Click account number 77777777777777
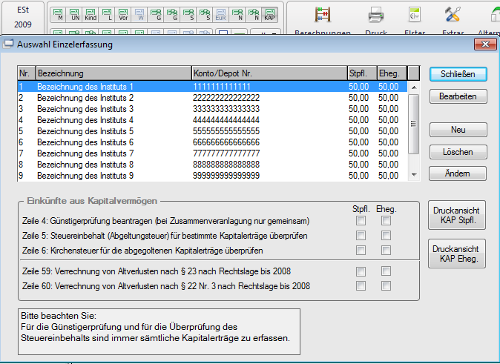Viewport: 500px width, 364px height. [x=226, y=153]
